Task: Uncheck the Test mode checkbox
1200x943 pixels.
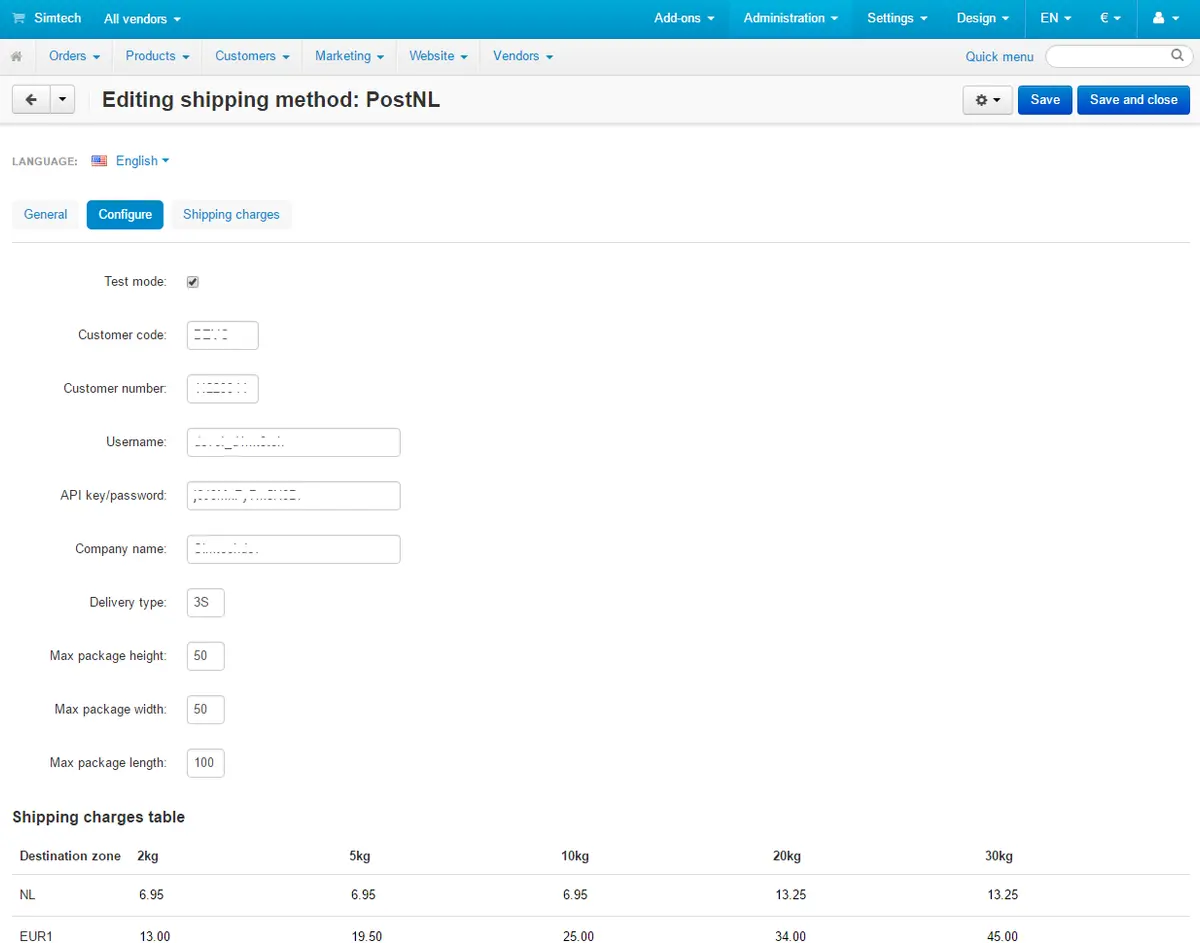Action: pos(193,282)
